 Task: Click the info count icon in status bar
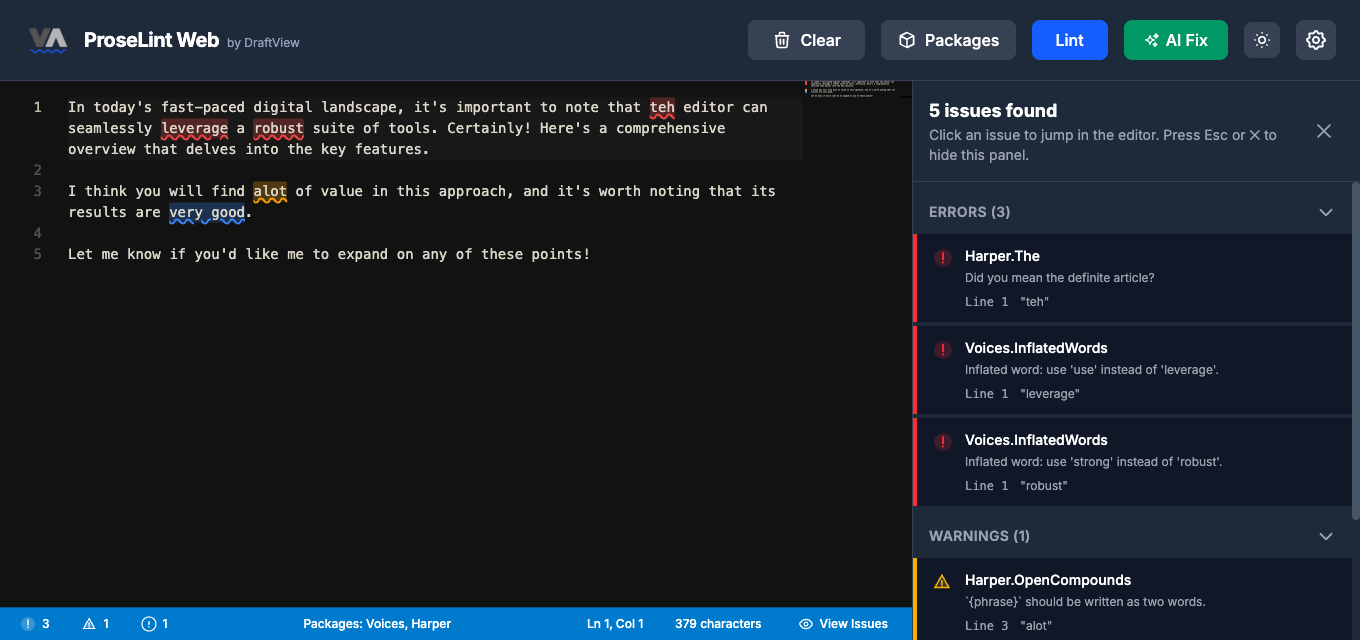(x=149, y=624)
